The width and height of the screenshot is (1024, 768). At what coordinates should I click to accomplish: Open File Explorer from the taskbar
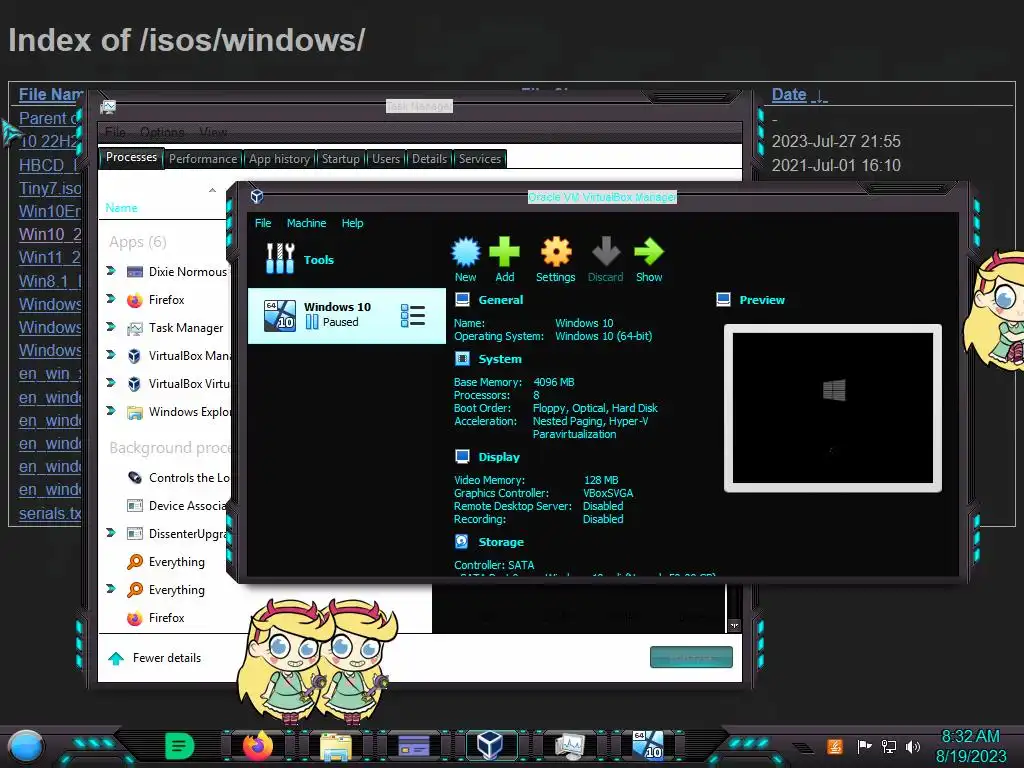coord(336,746)
